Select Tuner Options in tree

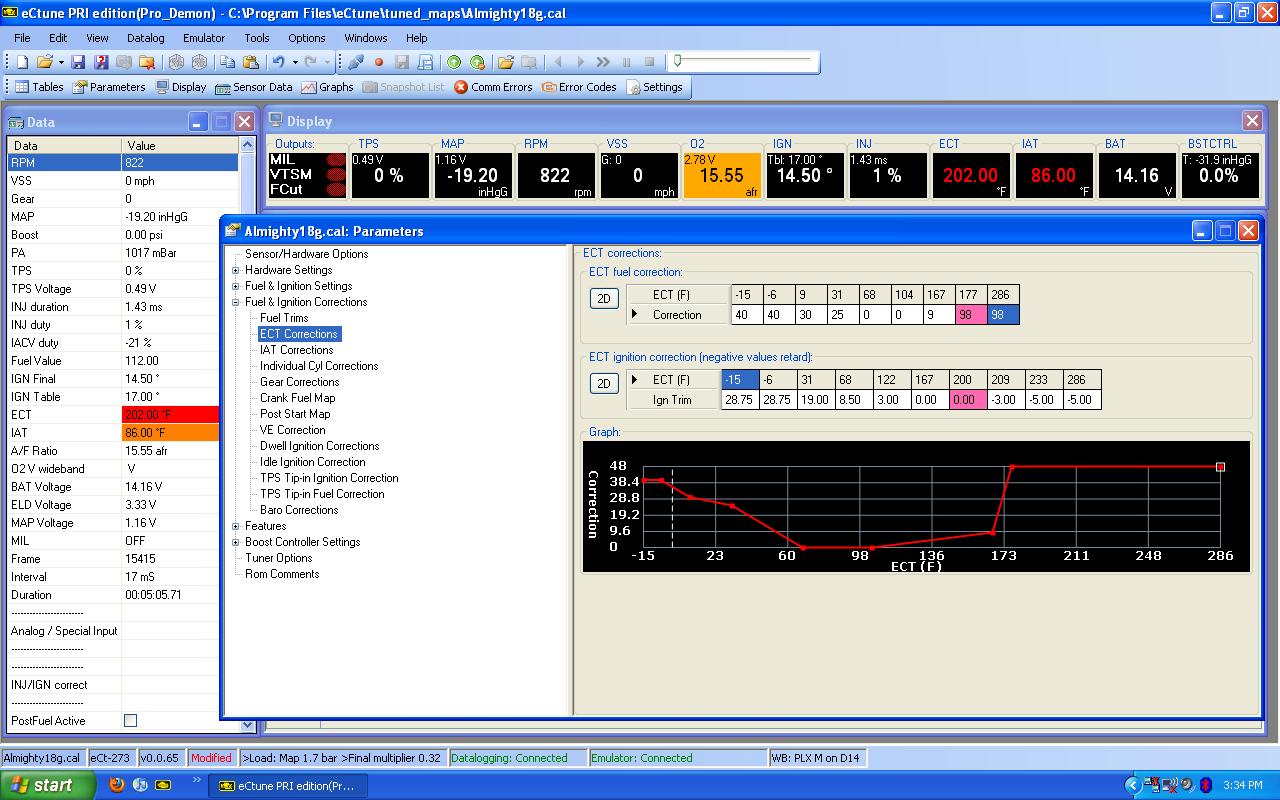[278, 558]
